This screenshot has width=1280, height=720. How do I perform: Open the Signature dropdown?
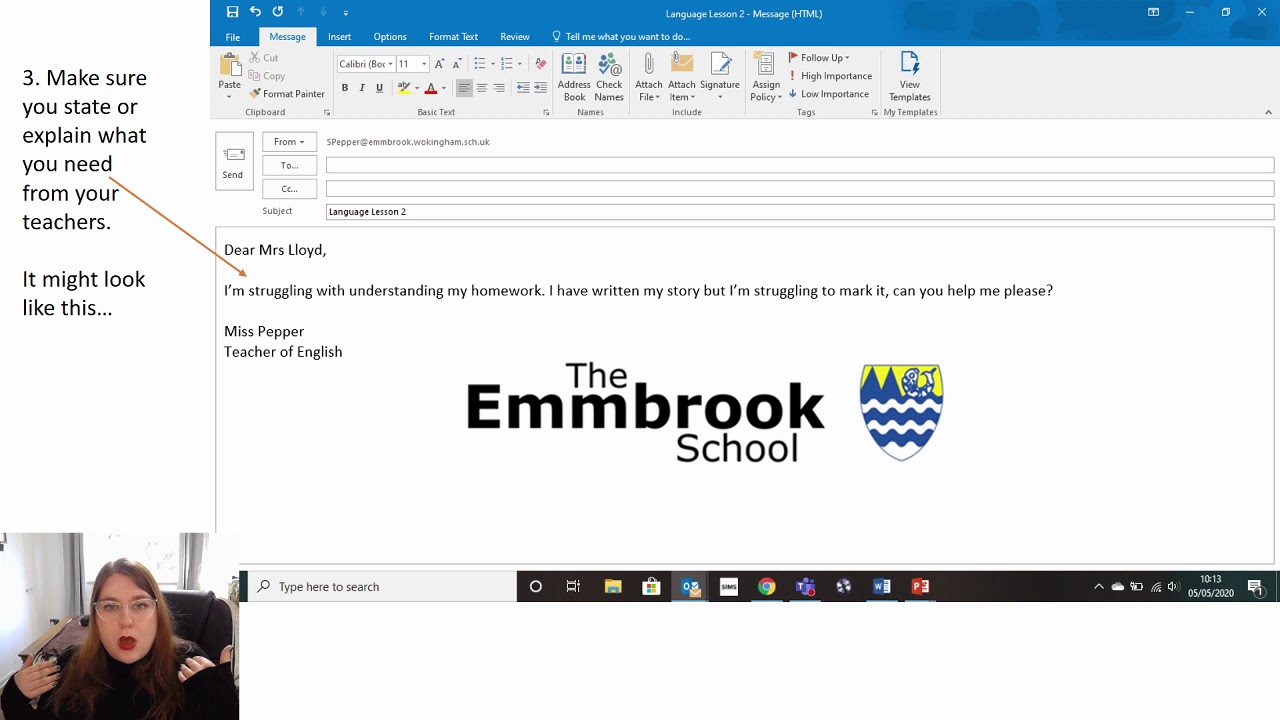point(719,77)
